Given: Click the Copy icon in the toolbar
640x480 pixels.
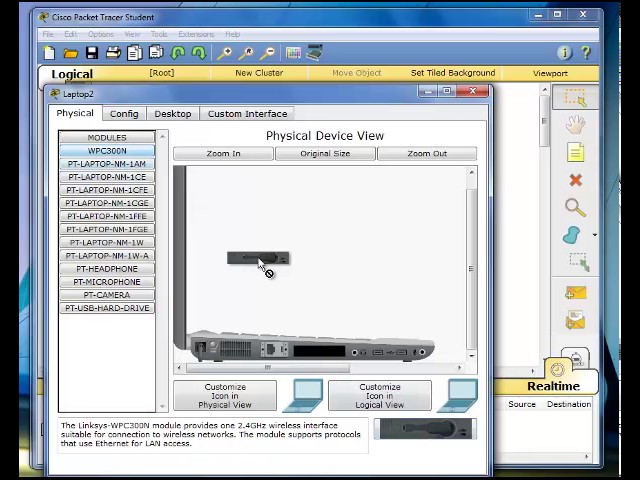Looking at the screenshot, I should (135, 53).
